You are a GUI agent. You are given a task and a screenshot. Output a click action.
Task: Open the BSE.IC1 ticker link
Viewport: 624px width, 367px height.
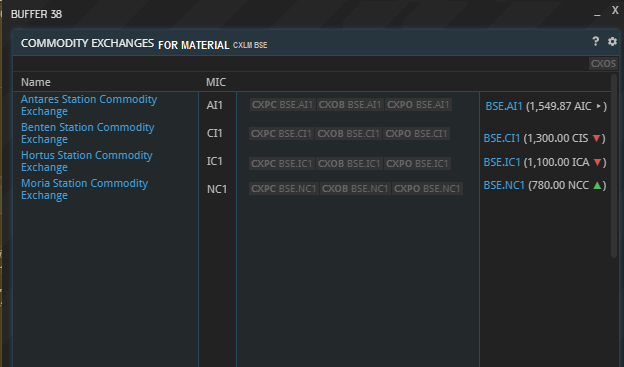click(502, 162)
